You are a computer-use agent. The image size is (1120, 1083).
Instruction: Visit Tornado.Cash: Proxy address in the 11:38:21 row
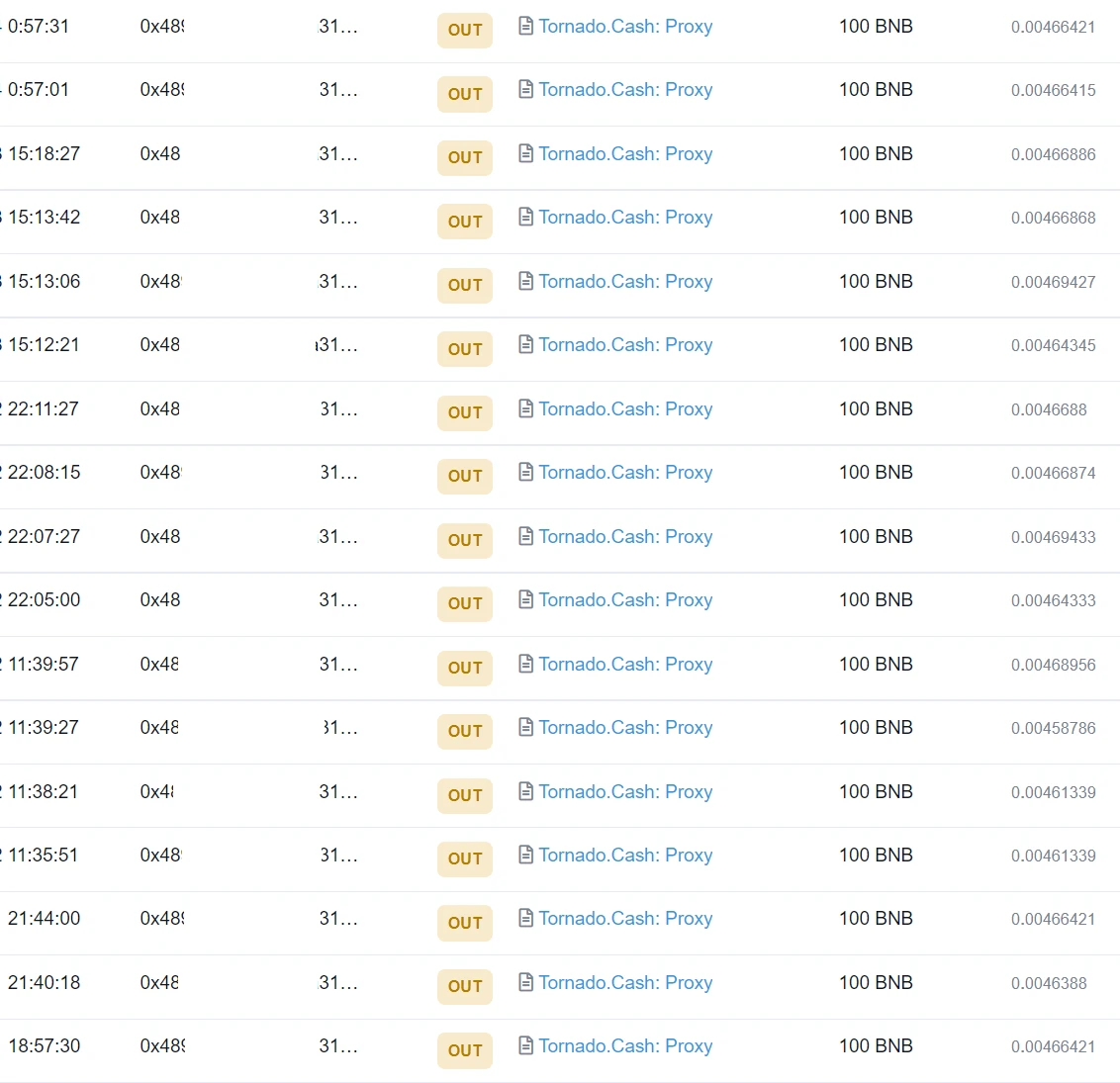coord(625,791)
